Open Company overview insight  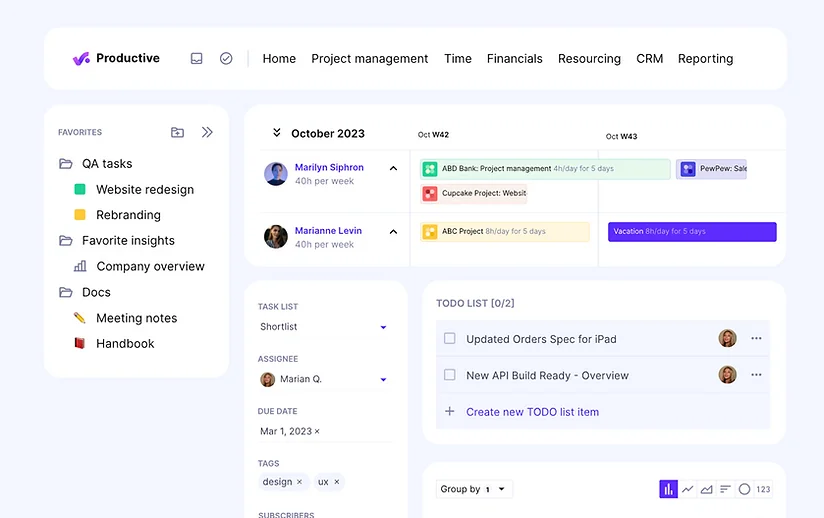150,266
